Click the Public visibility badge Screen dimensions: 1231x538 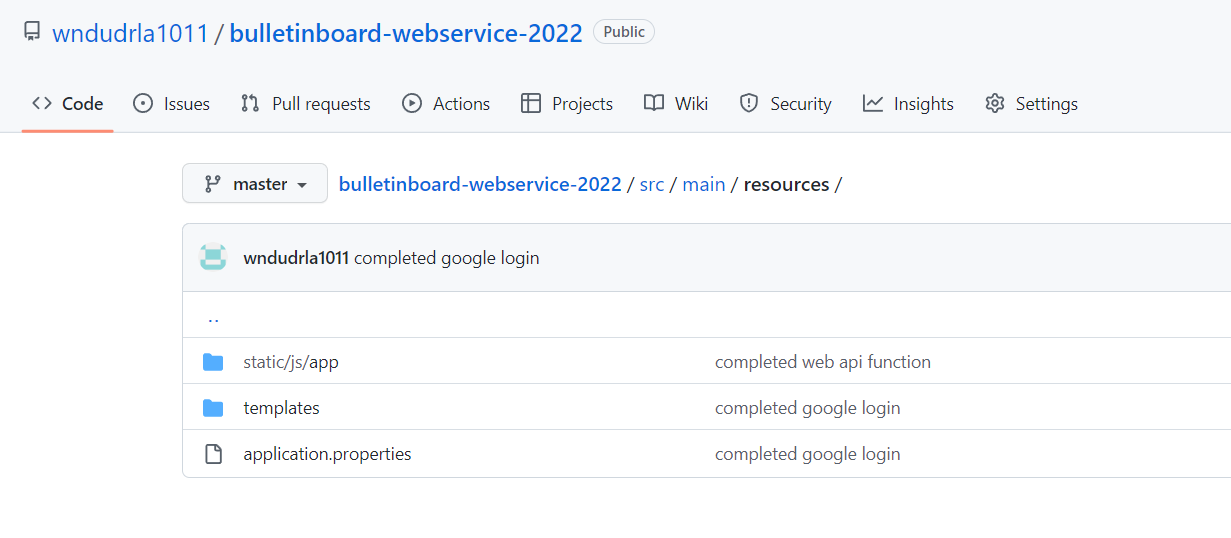click(624, 32)
